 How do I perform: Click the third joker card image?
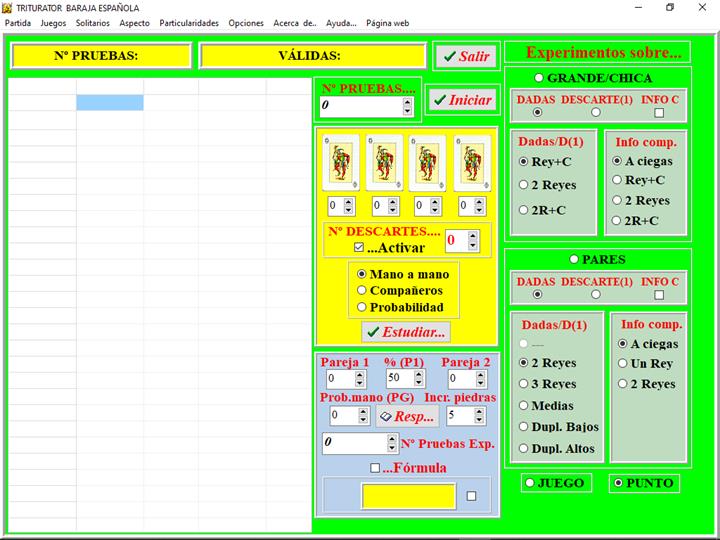pyautogui.click(x=428, y=162)
